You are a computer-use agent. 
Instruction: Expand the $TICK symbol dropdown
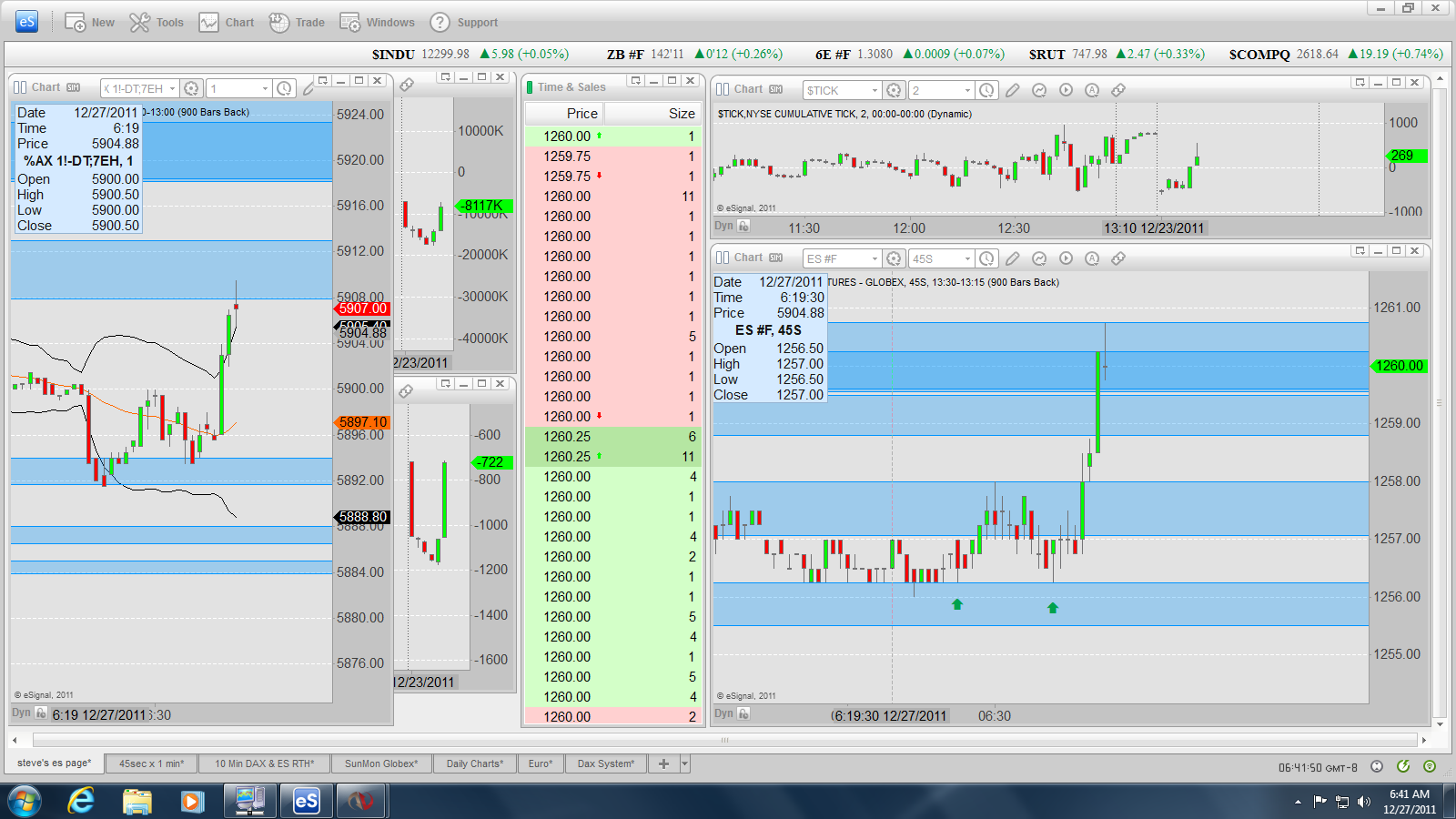[x=875, y=90]
